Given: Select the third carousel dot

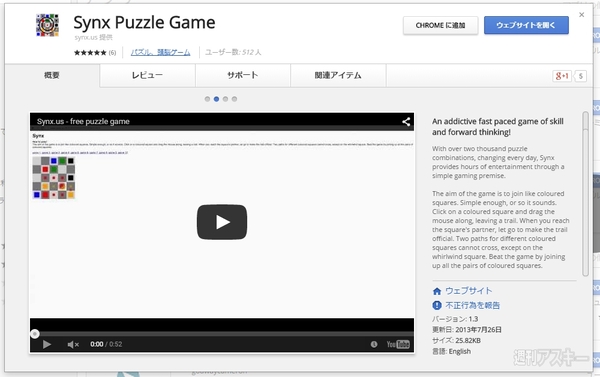Looking at the screenshot, I should click(225, 99).
